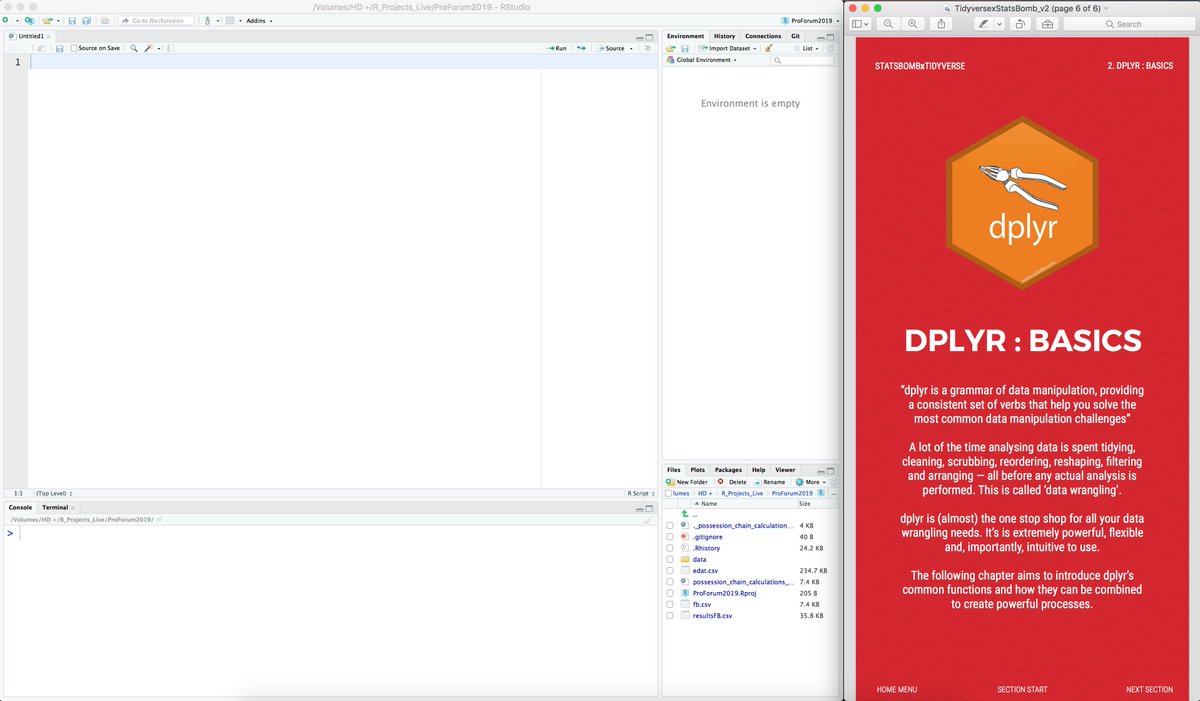Check the box next to the data folder
This screenshot has height=701, width=1200.
click(669, 559)
